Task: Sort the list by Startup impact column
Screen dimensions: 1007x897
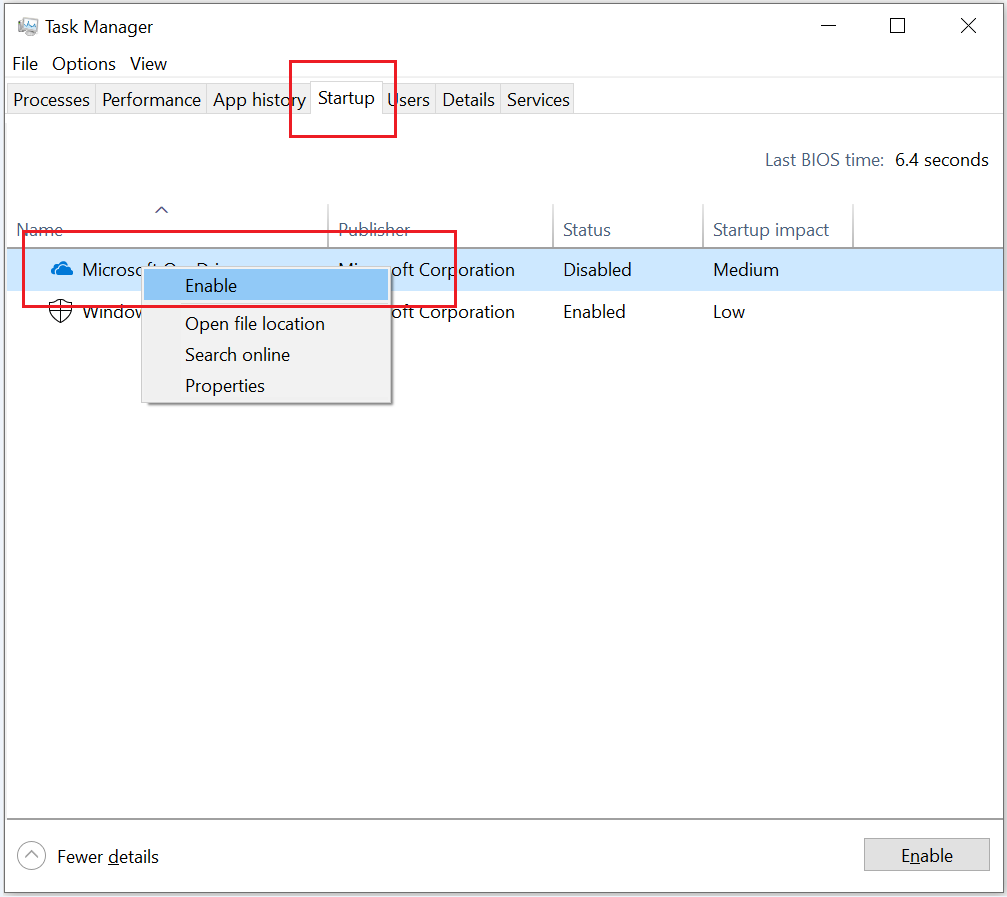Action: pyautogui.click(x=771, y=230)
